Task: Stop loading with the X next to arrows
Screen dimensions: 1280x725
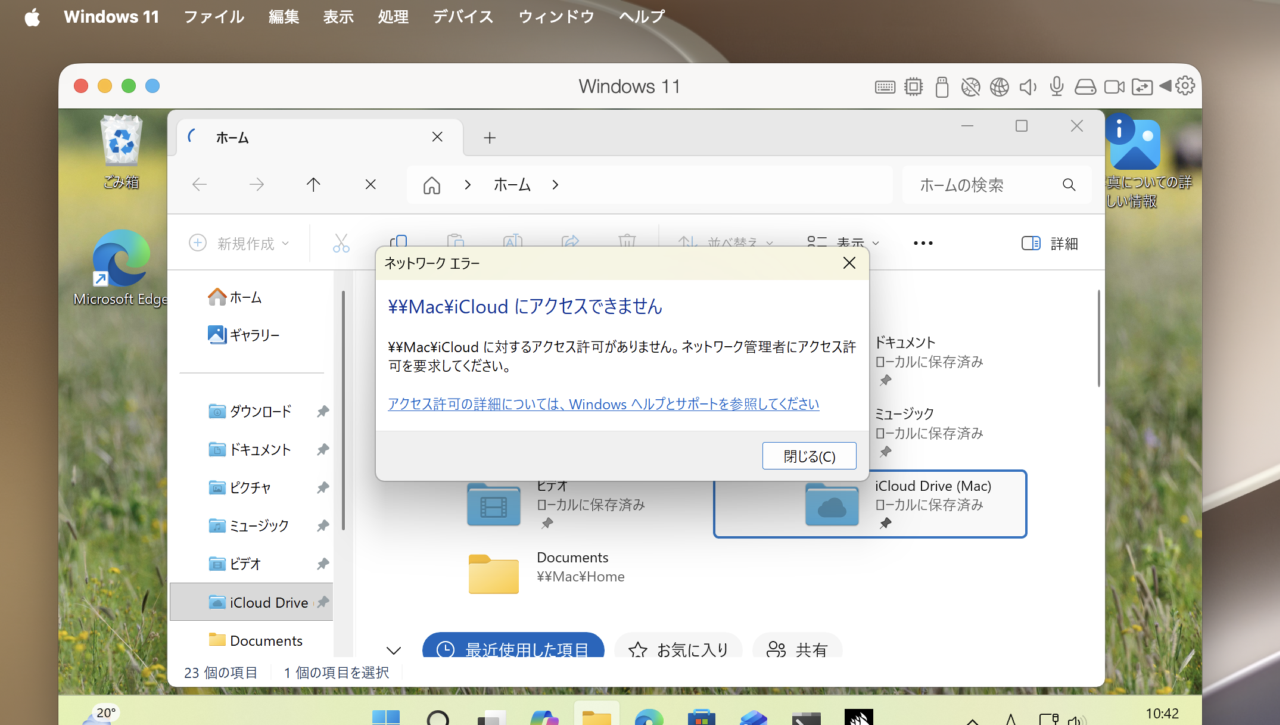Action: click(x=370, y=185)
